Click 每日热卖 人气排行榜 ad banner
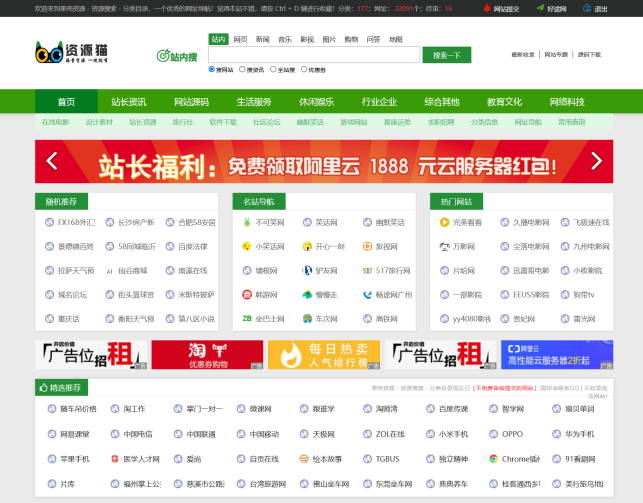The height and width of the screenshot is (503, 643). click(324, 354)
